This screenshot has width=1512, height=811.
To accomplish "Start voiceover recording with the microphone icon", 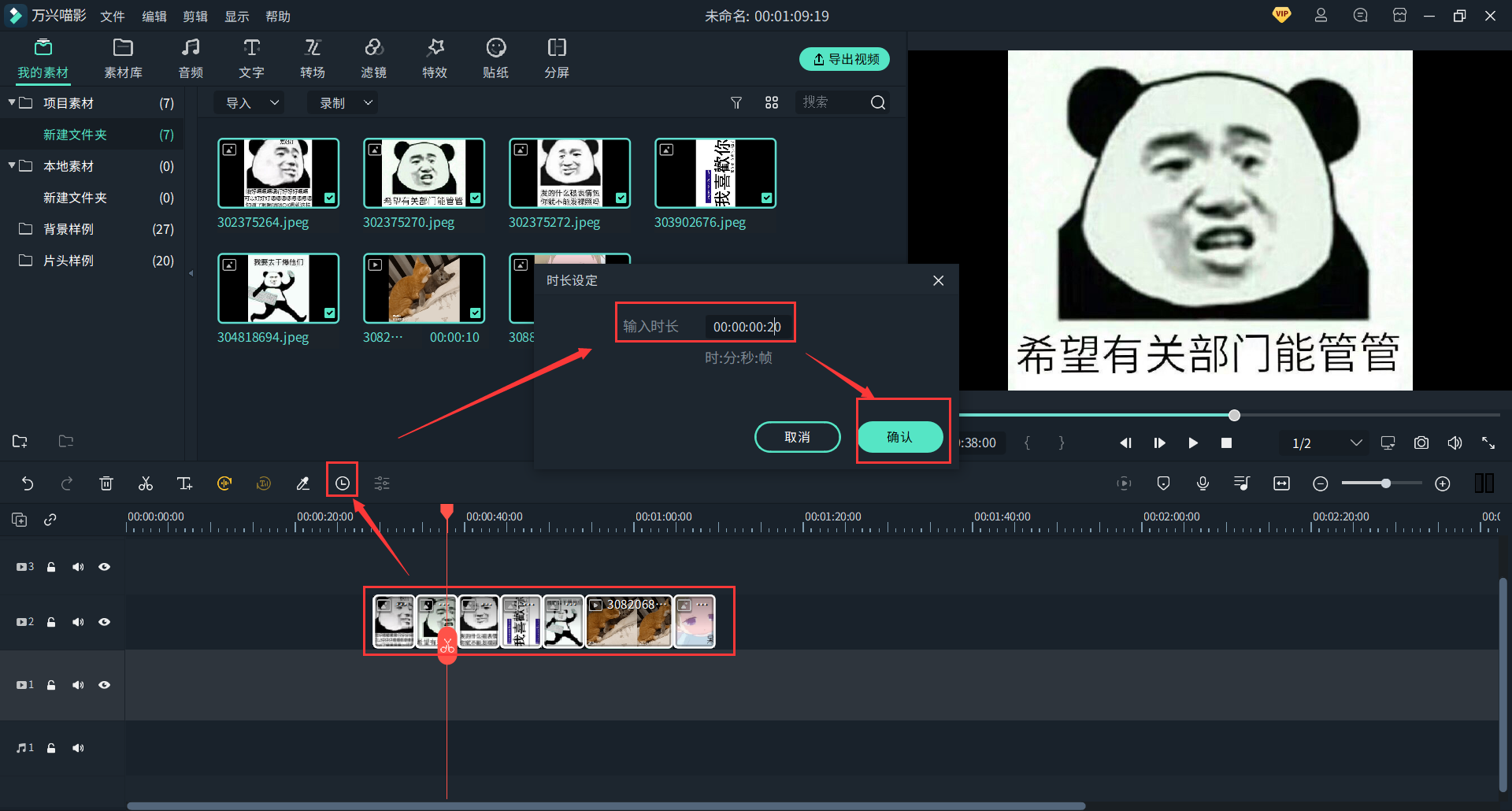I will [1203, 483].
